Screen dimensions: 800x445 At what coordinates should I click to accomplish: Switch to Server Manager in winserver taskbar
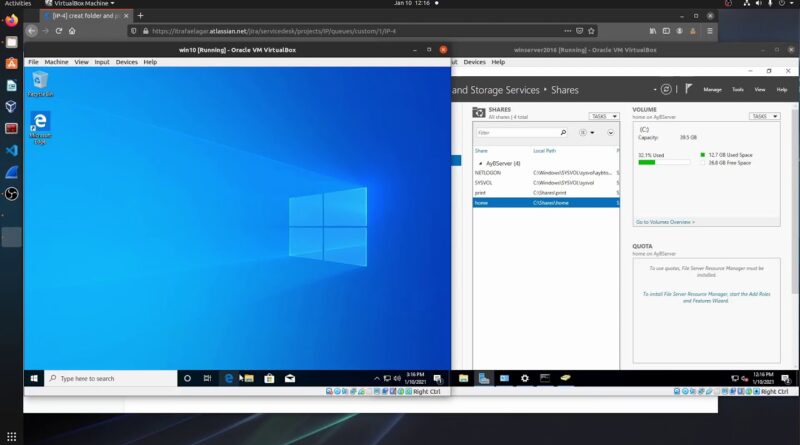click(x=484, y=378)
